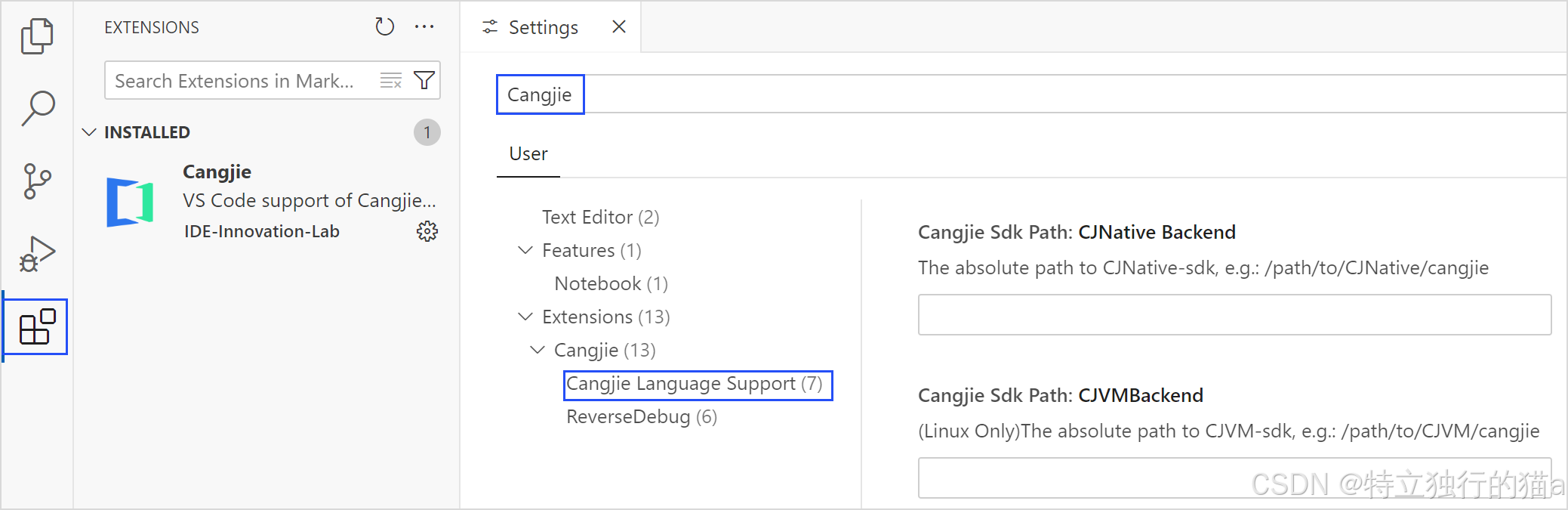The image size is (1568, 510).
Task: Click the Settings tab icon
Action: coord(490,27)
